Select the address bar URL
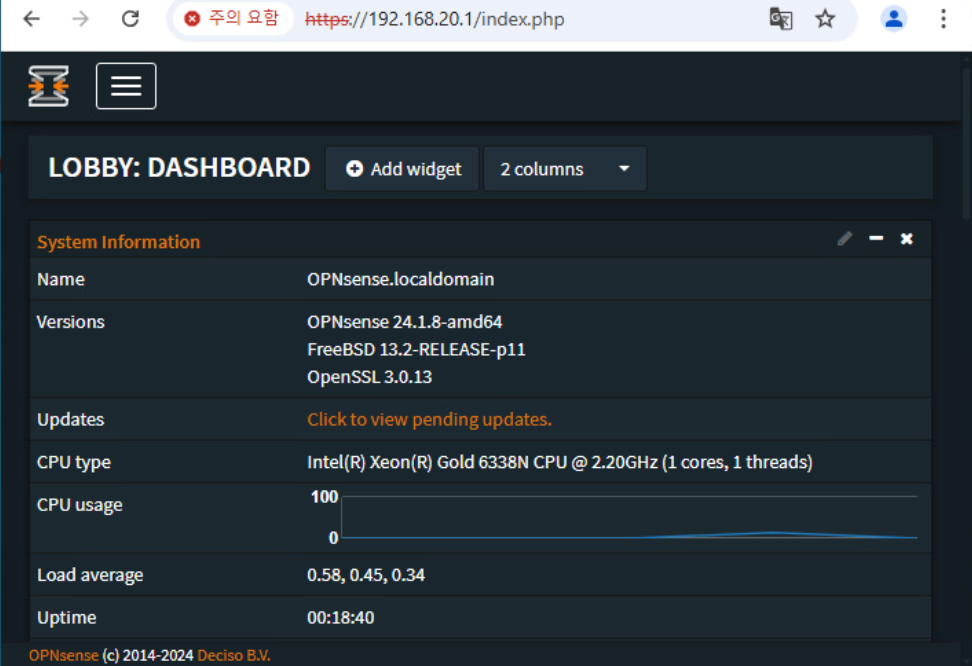The image size is (972, 666). click(435, 19)
